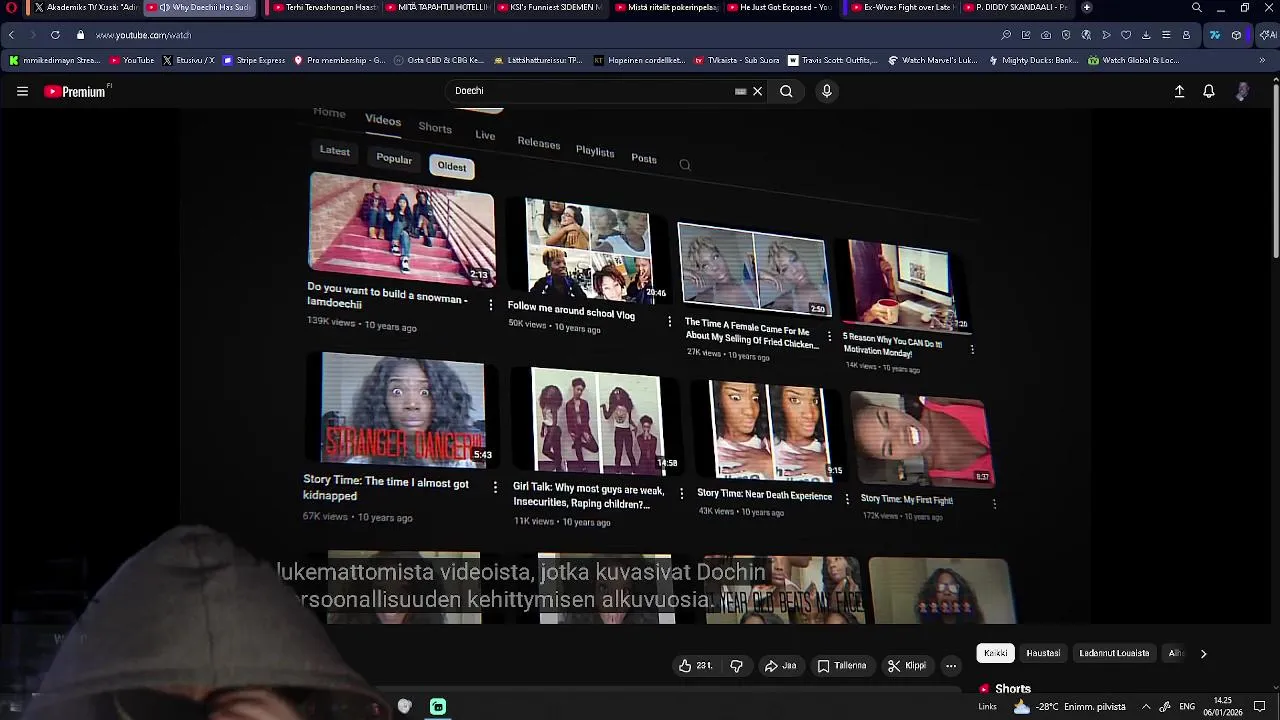Open the ENG language indicator

point(1187,706)
